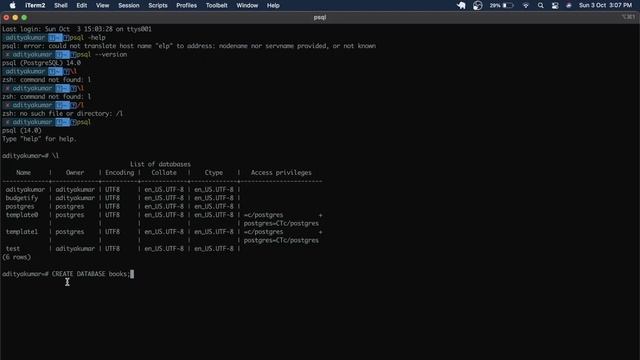Click the 'budgetify' database name
The height and width of the screenshot is (360, 640).
tap(22, 198)
